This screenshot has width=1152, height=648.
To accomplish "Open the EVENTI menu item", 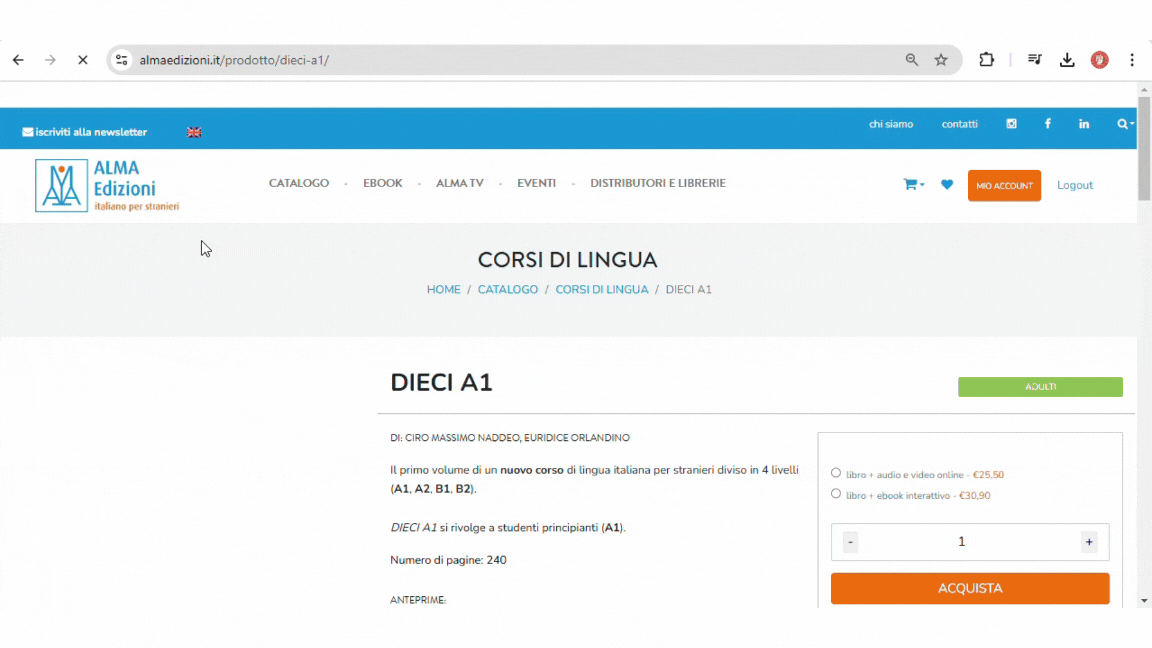I will point(536,183).
